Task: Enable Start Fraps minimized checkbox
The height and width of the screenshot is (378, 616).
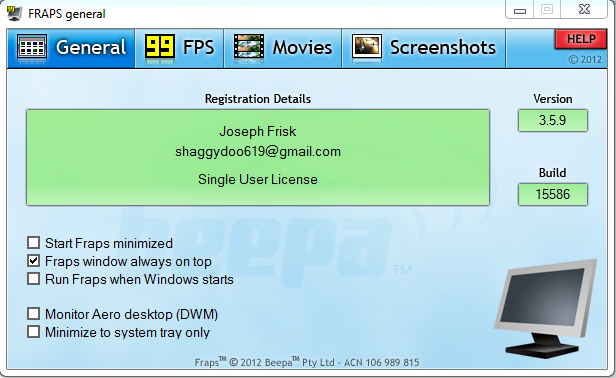Action: pos(33,243)
